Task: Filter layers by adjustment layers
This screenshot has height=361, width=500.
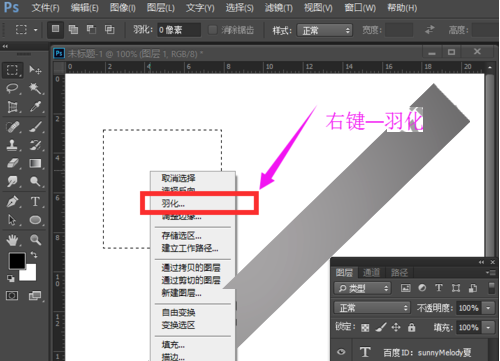Action: tap(422, 288)
